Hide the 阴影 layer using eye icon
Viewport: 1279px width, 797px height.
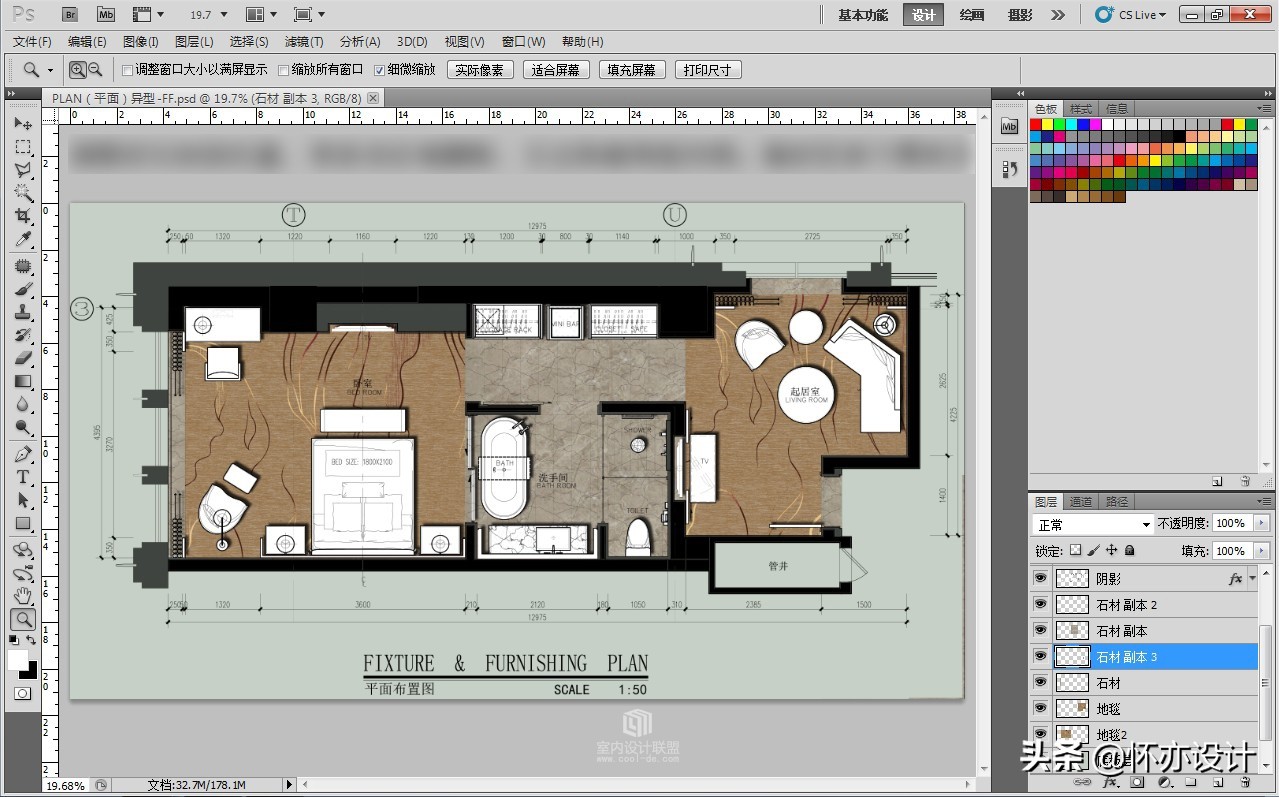(x=1041, y=578)
